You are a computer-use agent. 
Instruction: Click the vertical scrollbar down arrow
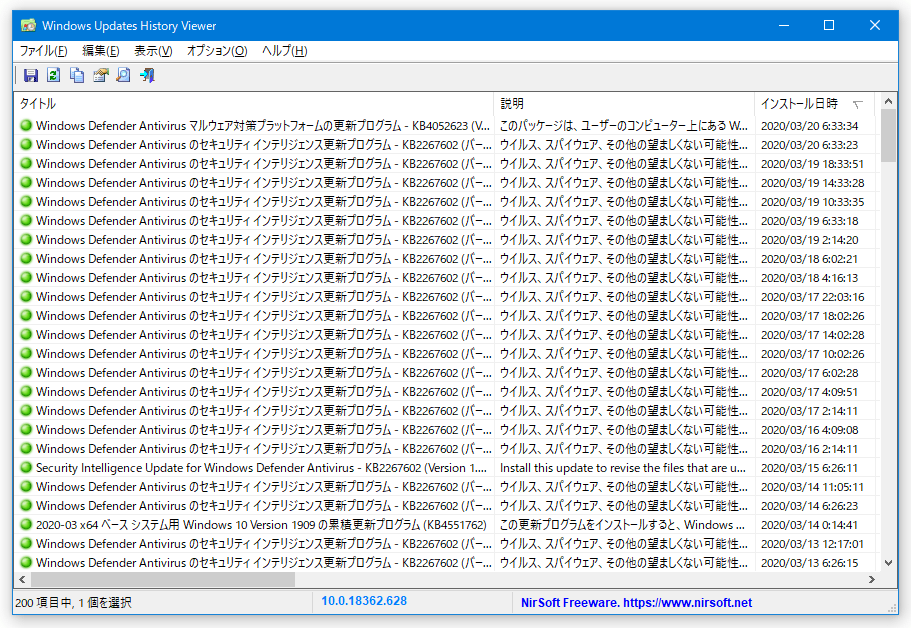[888, 562]
